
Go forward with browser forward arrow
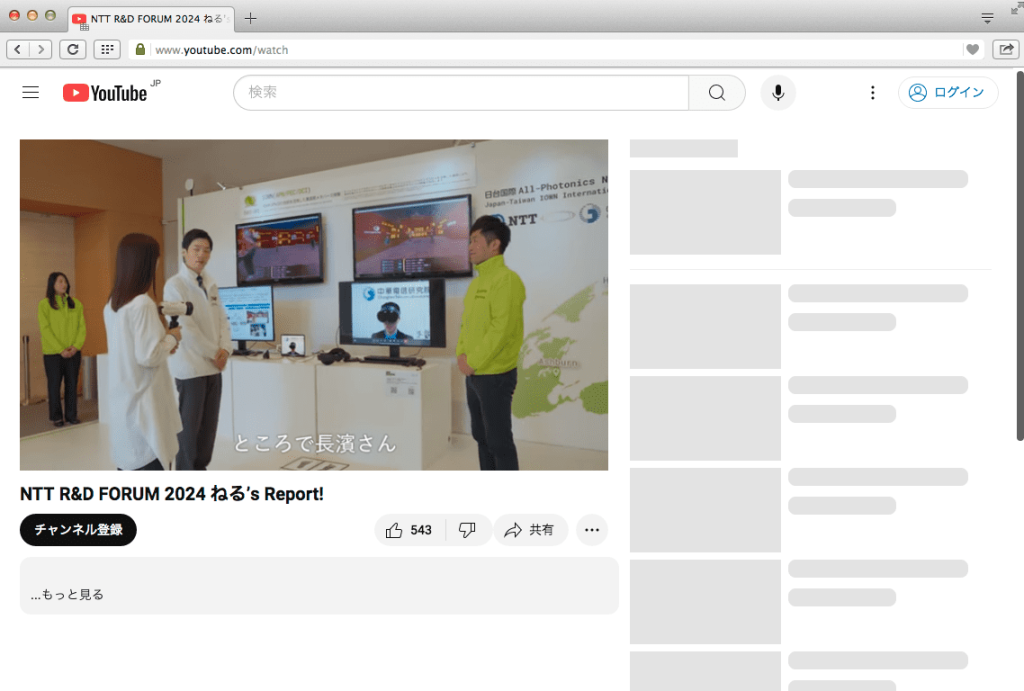click(40, 50)
